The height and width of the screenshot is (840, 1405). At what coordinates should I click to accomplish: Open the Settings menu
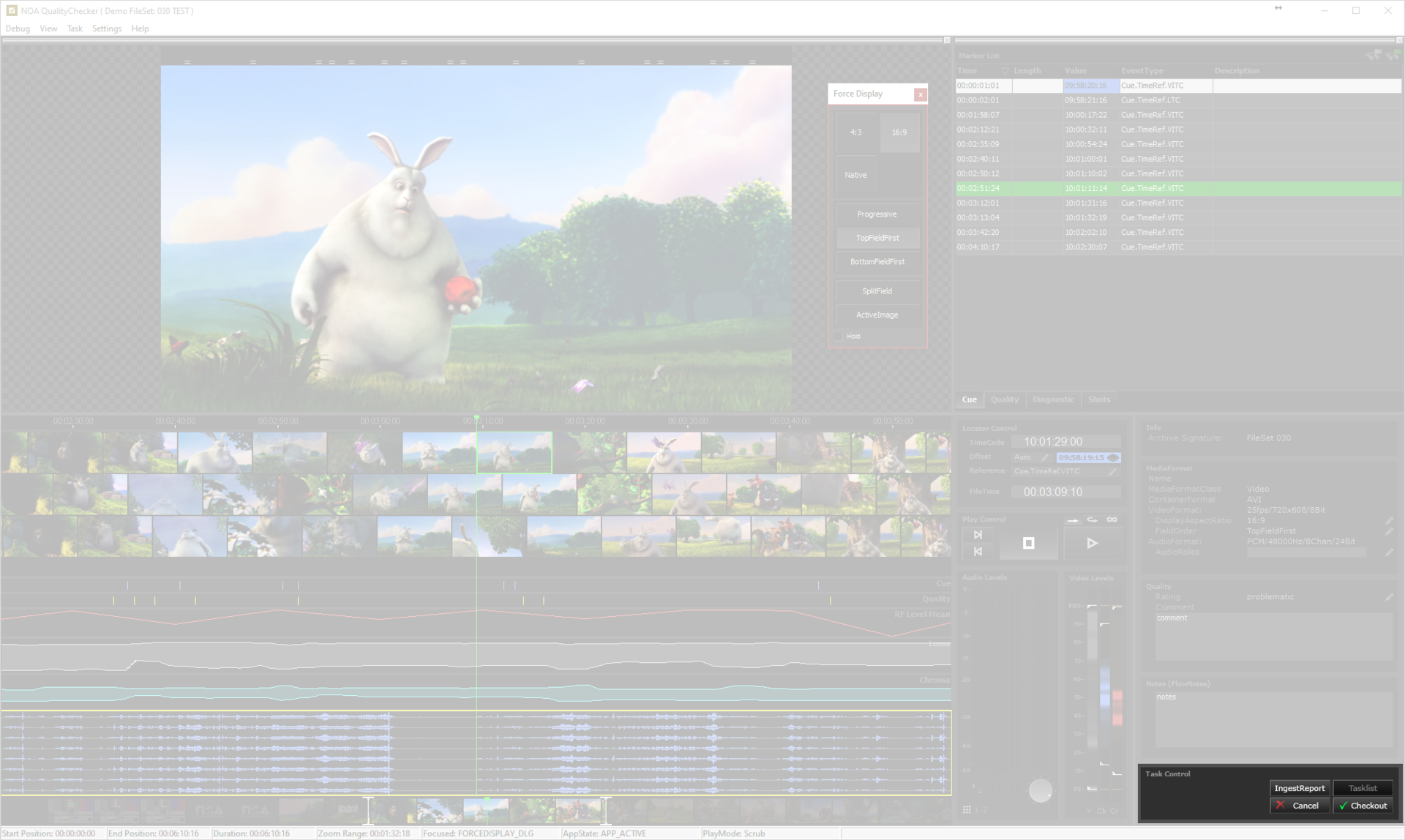[107, 29]
